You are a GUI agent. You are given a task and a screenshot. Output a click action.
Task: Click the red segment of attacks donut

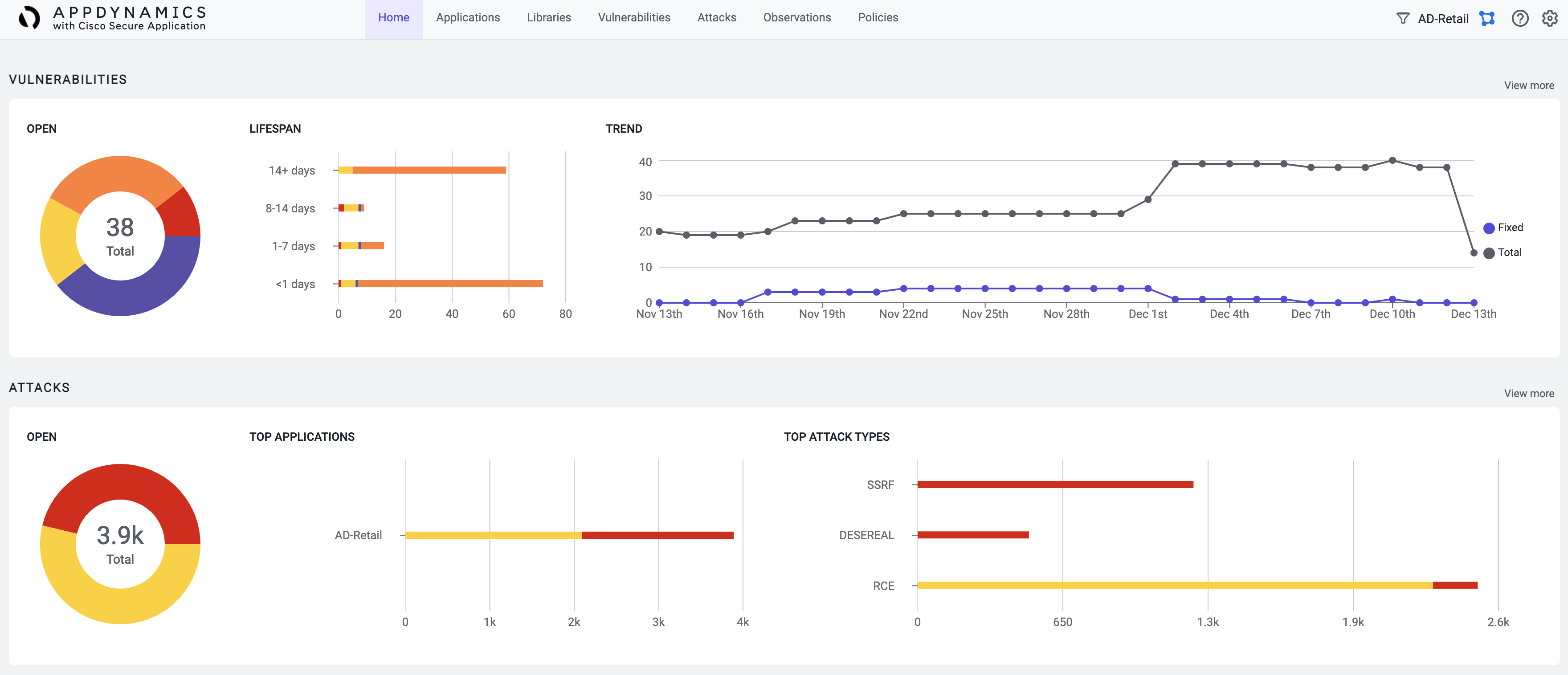pos(122,482)
